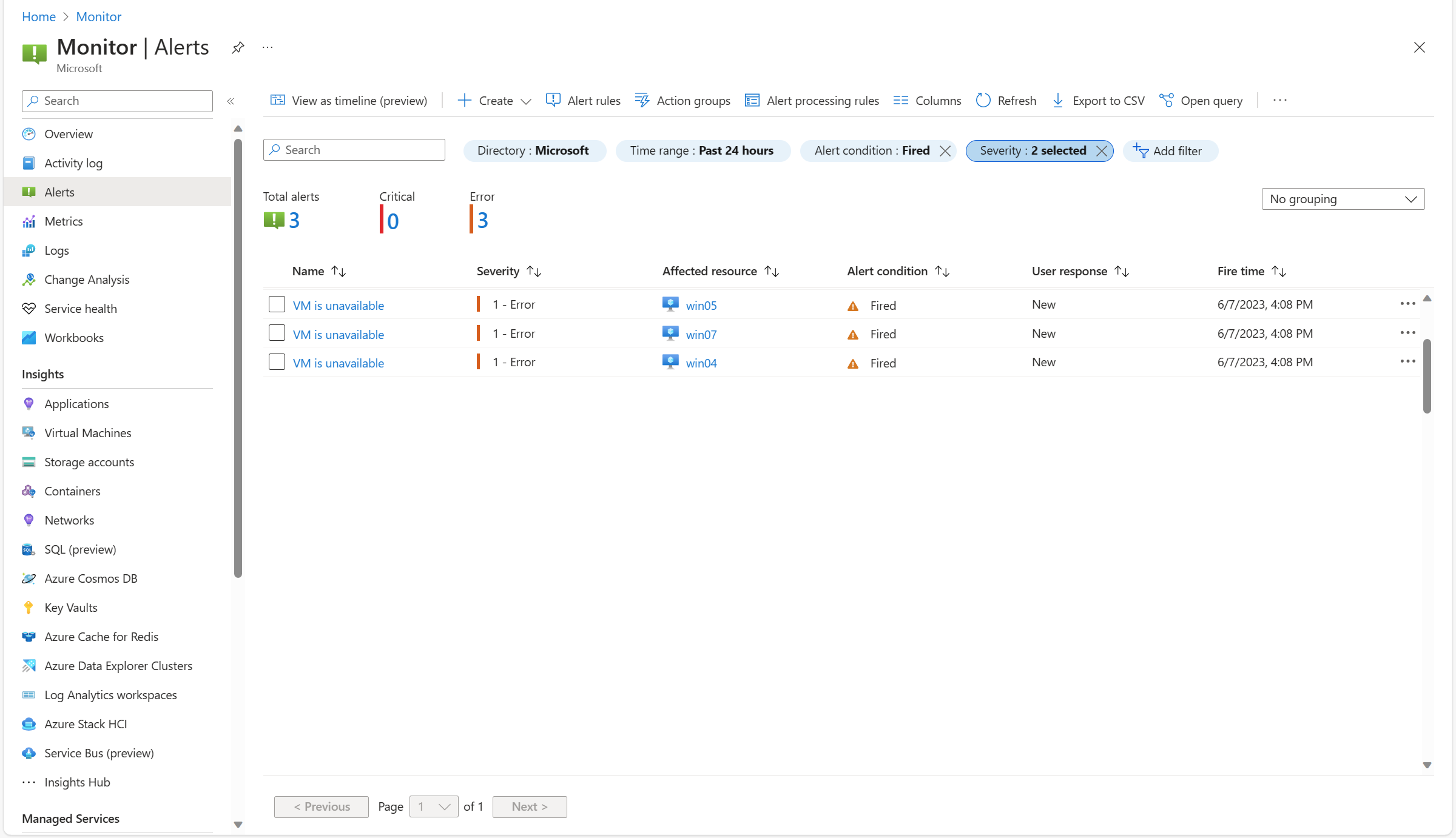This screenshot has width=1456, height=838.
Task: Click VM is unavailable alert name link
Action: pyautogui.click(x=338, y=304)
